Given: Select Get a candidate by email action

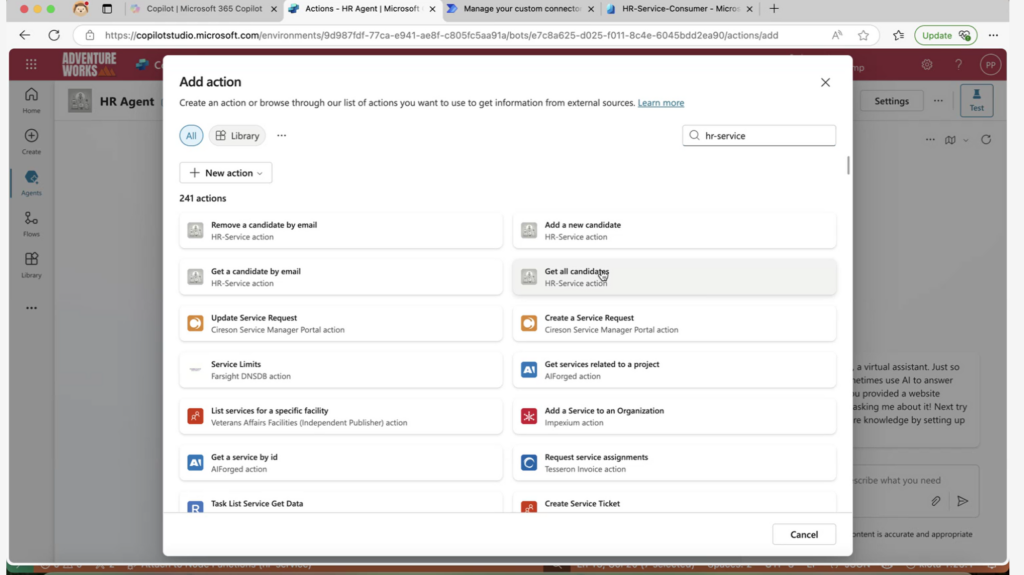Looking at the screenshot, I should click(x=341, y=276).
